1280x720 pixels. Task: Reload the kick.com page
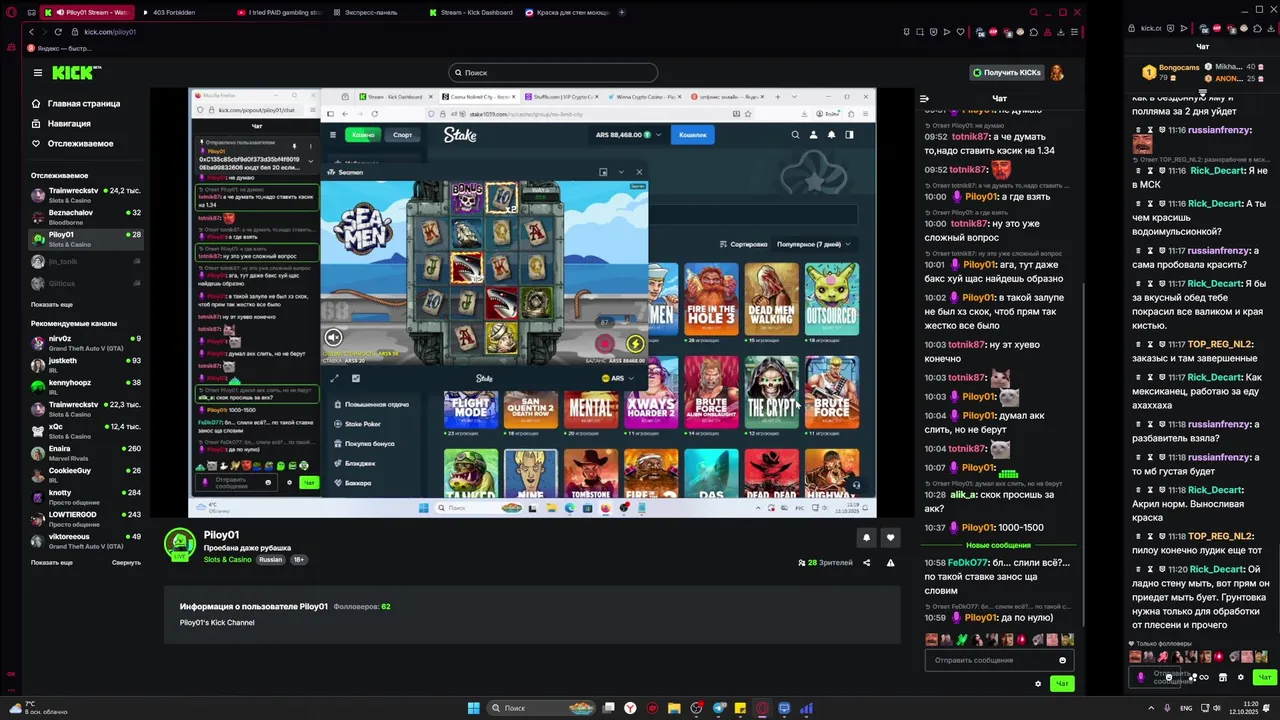coord(58,32)
